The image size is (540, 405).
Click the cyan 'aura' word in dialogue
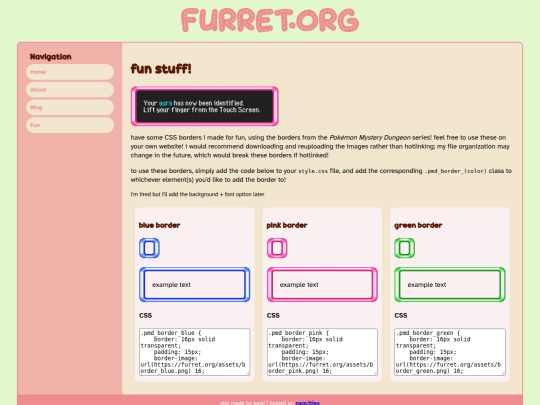[x=165, y=103]
